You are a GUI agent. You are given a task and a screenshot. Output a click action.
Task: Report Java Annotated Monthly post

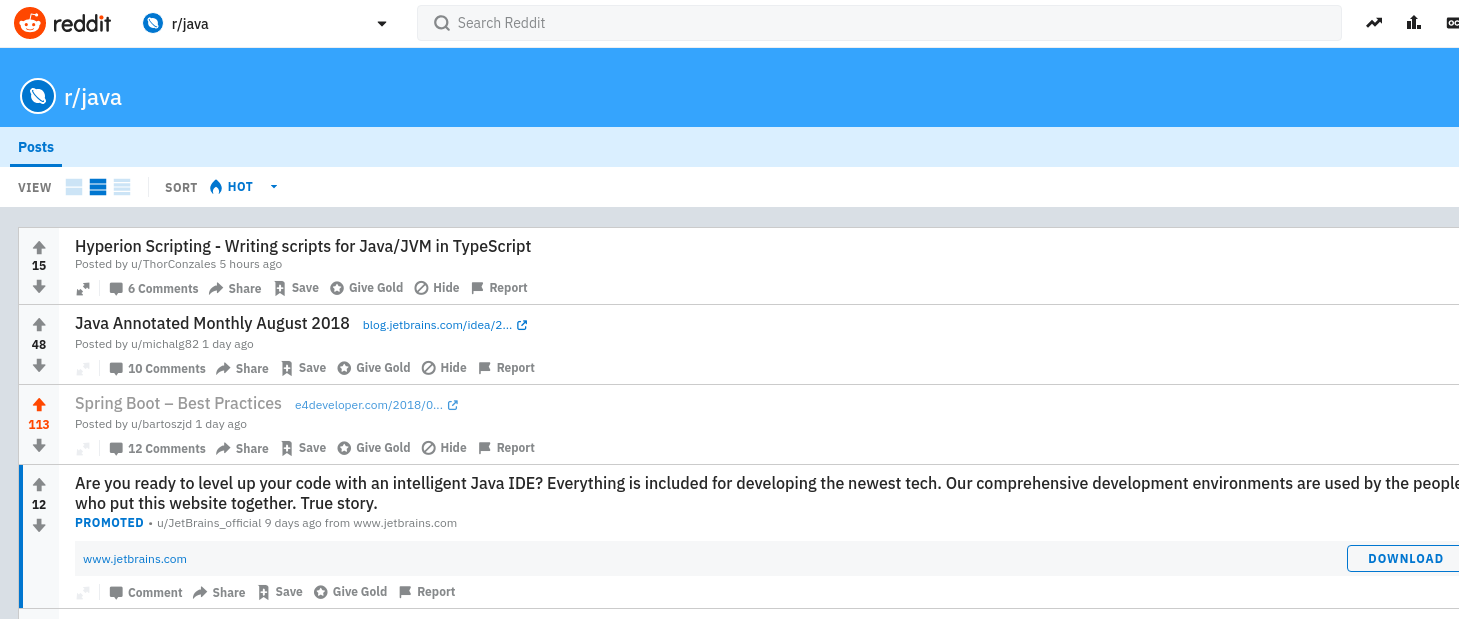pos(506,368)
